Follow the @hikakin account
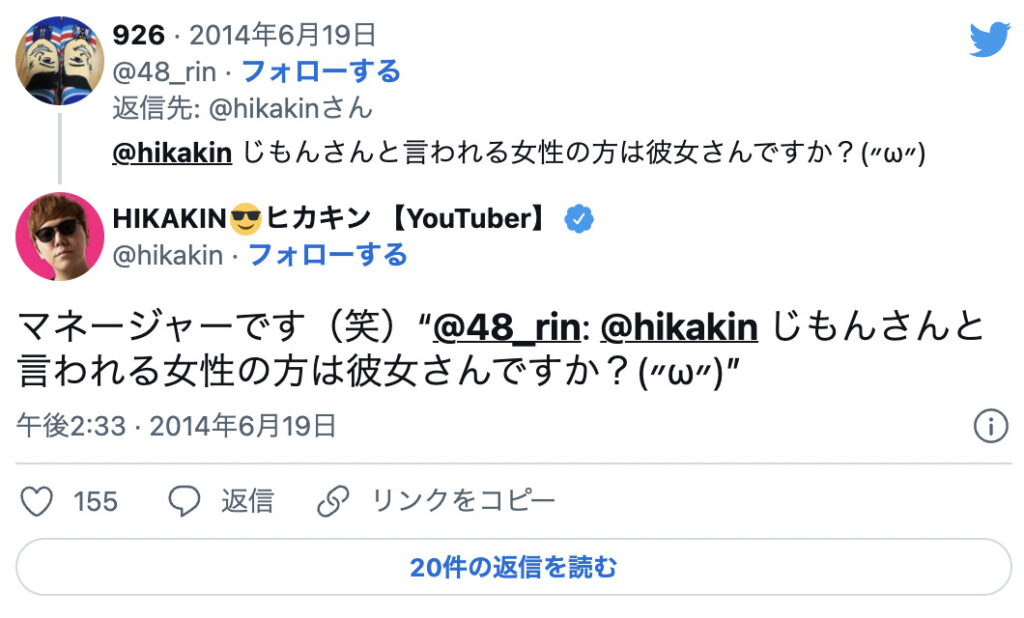 327,255
